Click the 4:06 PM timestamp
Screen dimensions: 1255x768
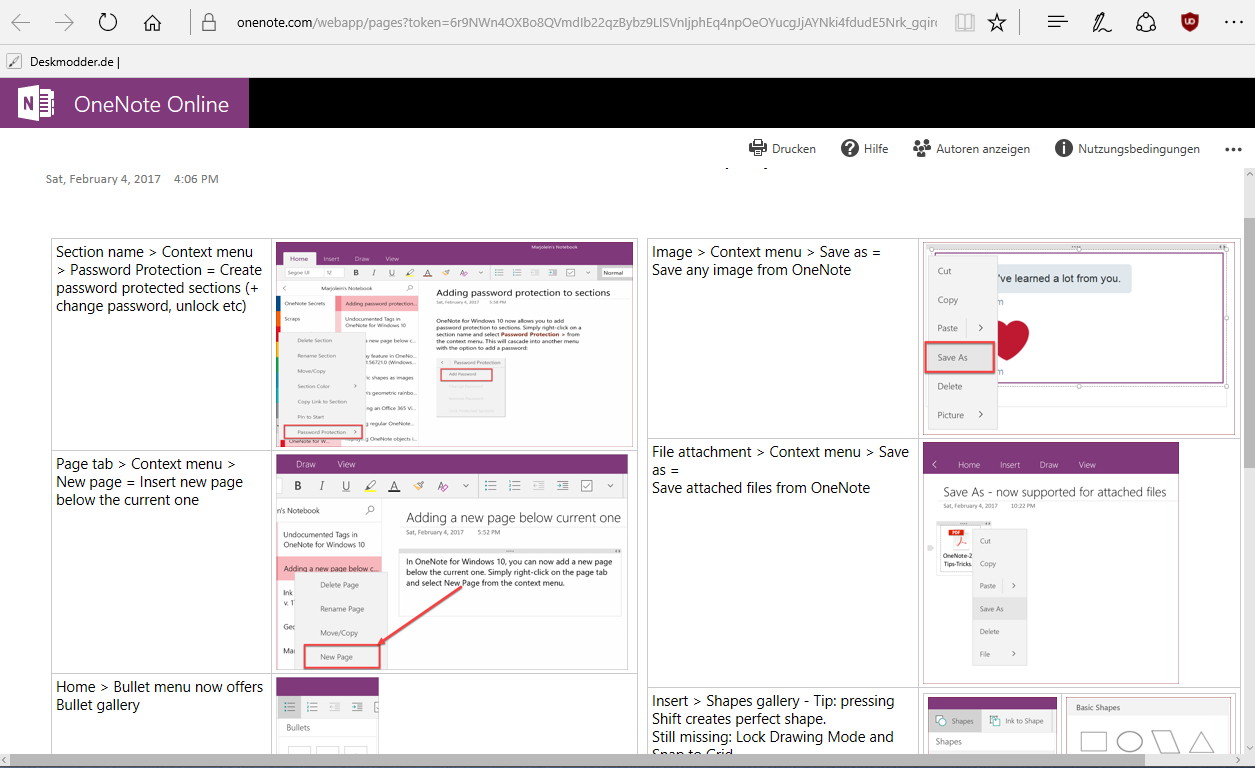(x=196, y=179)
